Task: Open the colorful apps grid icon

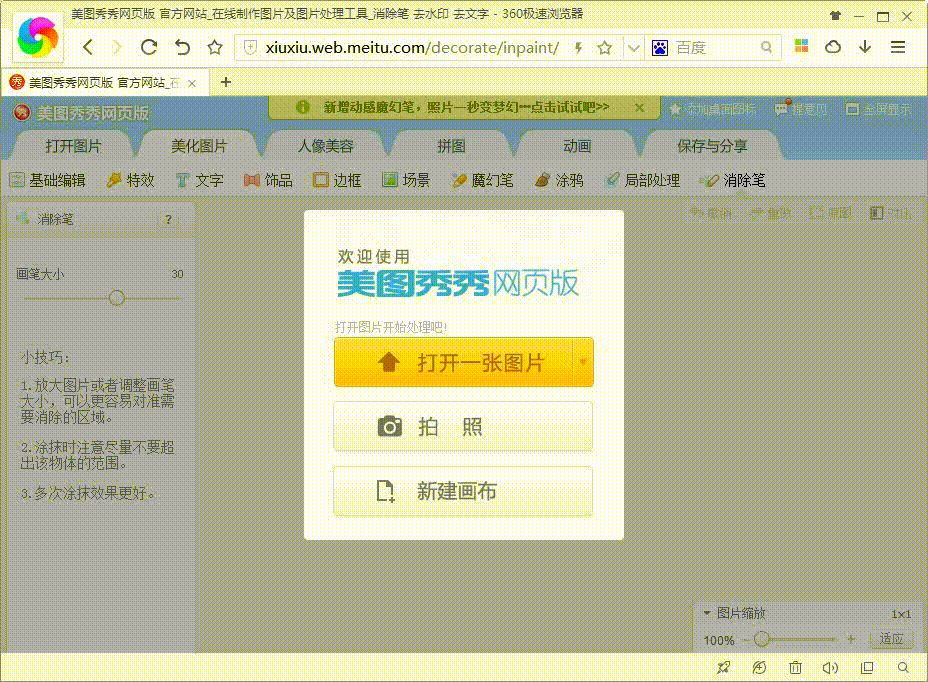Action: [x=801, y=46]
